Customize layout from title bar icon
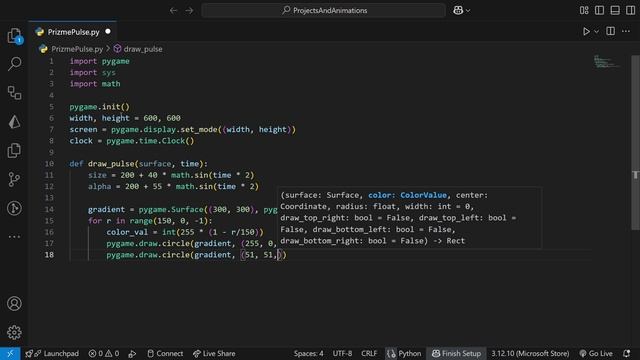640x360 pixels. click(x=584, y=10)
